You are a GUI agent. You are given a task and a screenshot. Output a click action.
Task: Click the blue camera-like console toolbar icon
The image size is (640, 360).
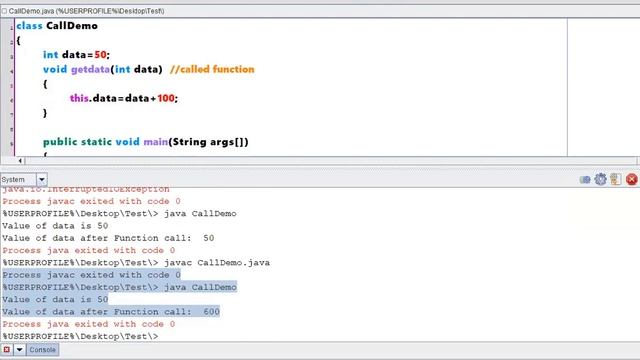[x=585, y=180]
